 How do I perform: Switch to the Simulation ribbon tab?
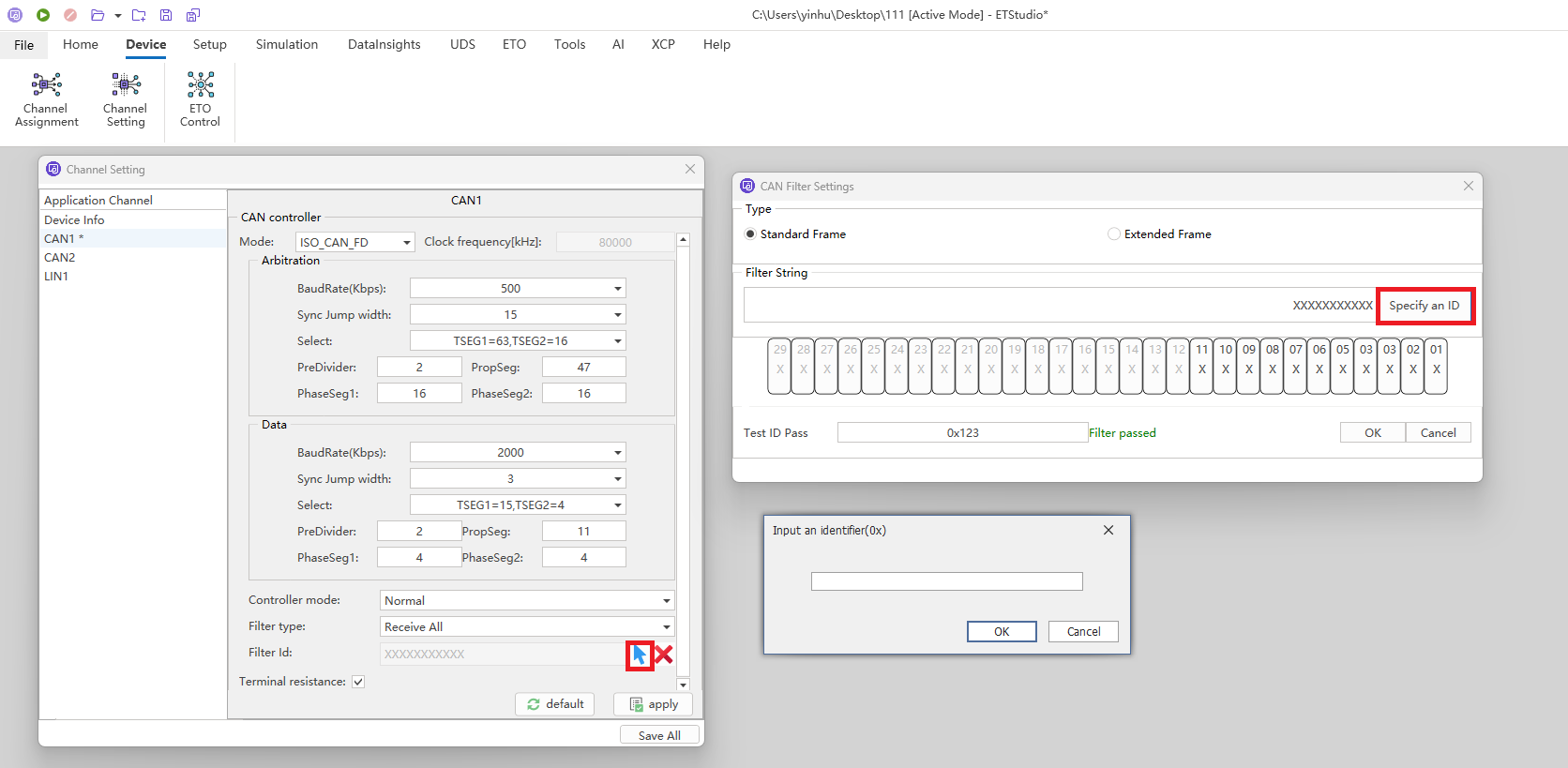[x=286, y=44]
